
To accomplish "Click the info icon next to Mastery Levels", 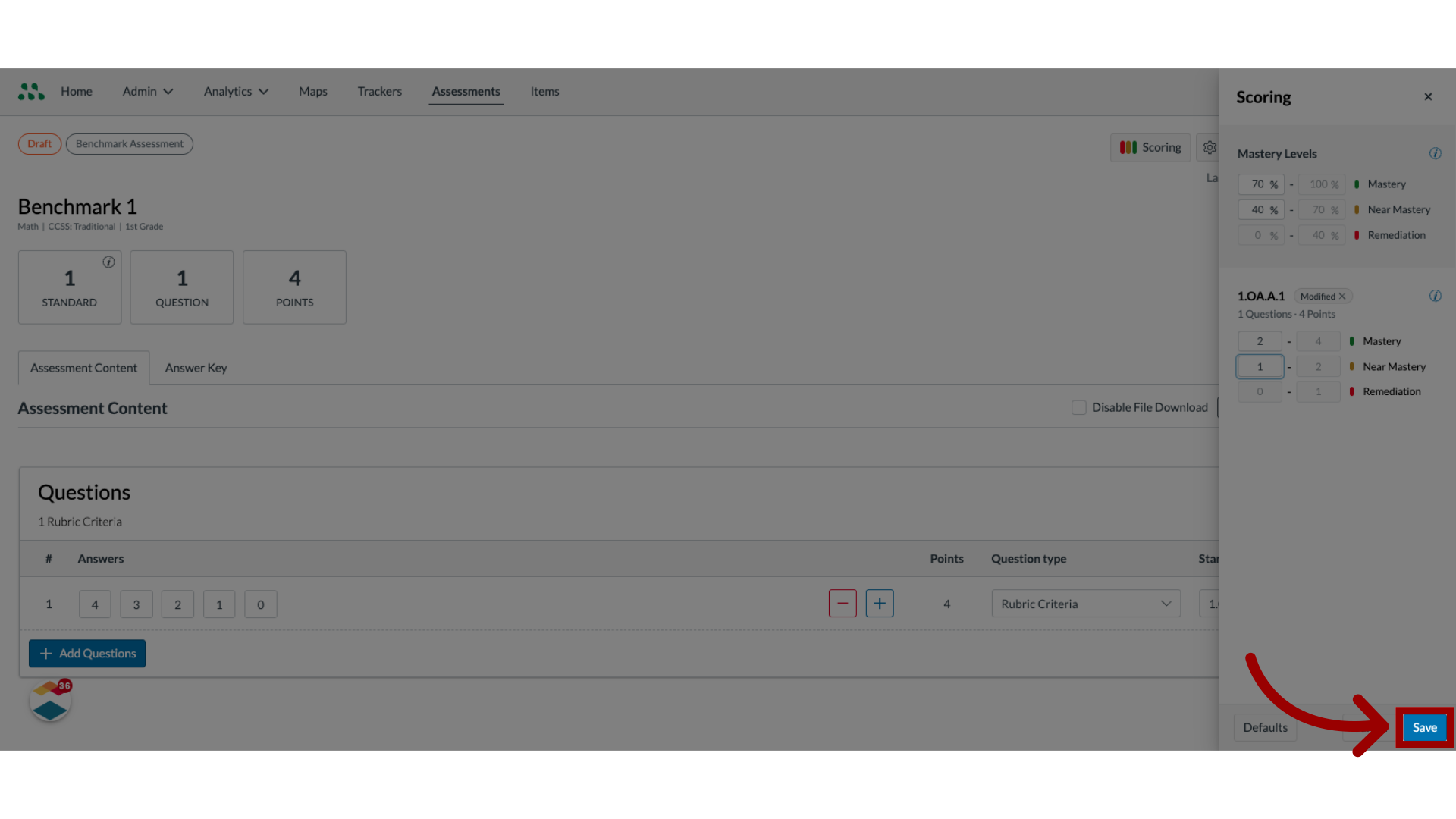I will point(1436,153).
